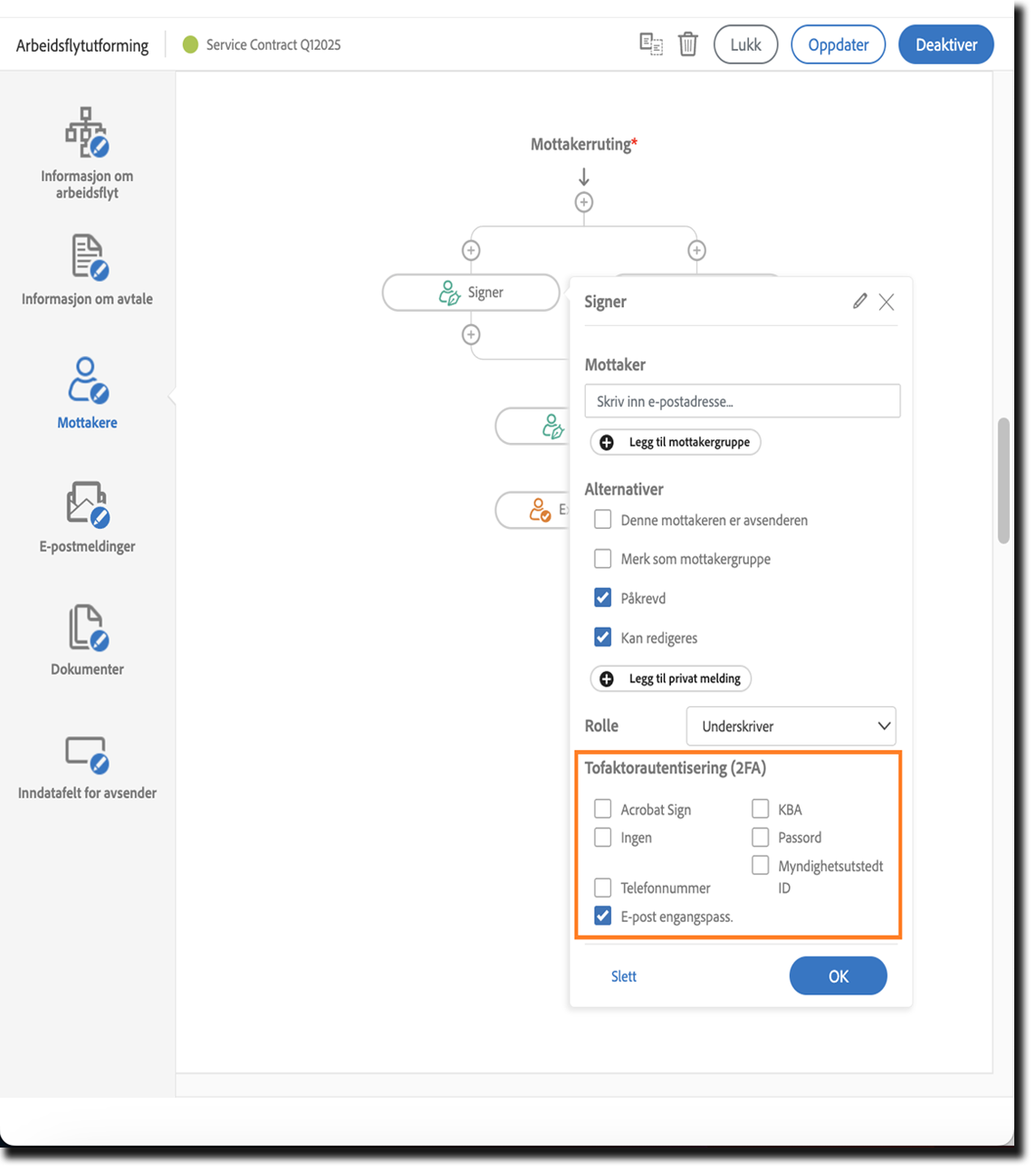The height and width of the screenshot is (1172, 1036).
Task: Open Informasjon om arbeidsflyt section icon
Action: pyautogui.click(x=87, y=132)
